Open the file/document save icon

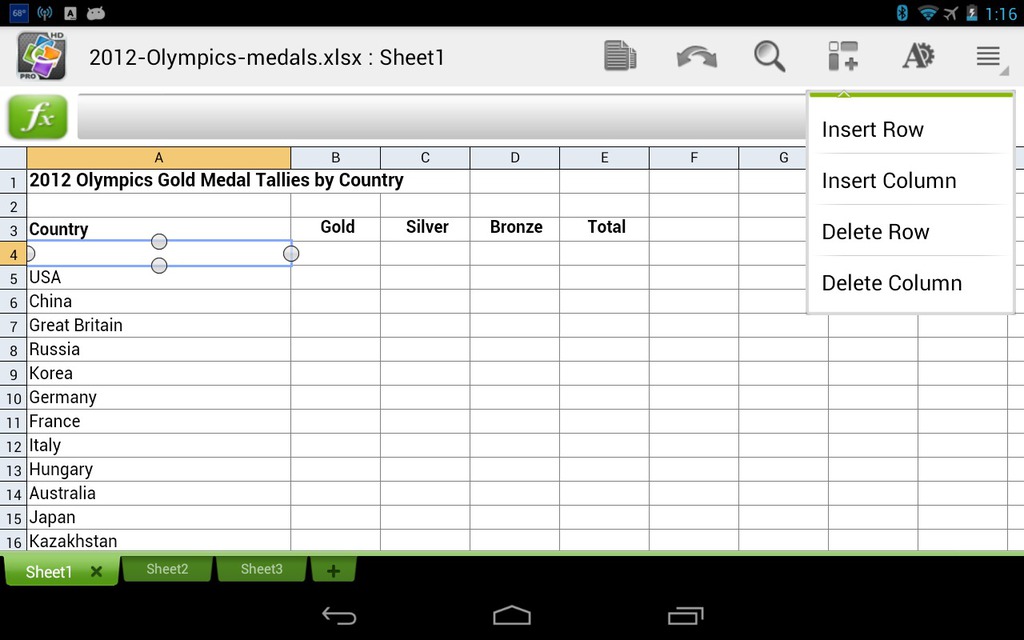(x=620, y=56)
